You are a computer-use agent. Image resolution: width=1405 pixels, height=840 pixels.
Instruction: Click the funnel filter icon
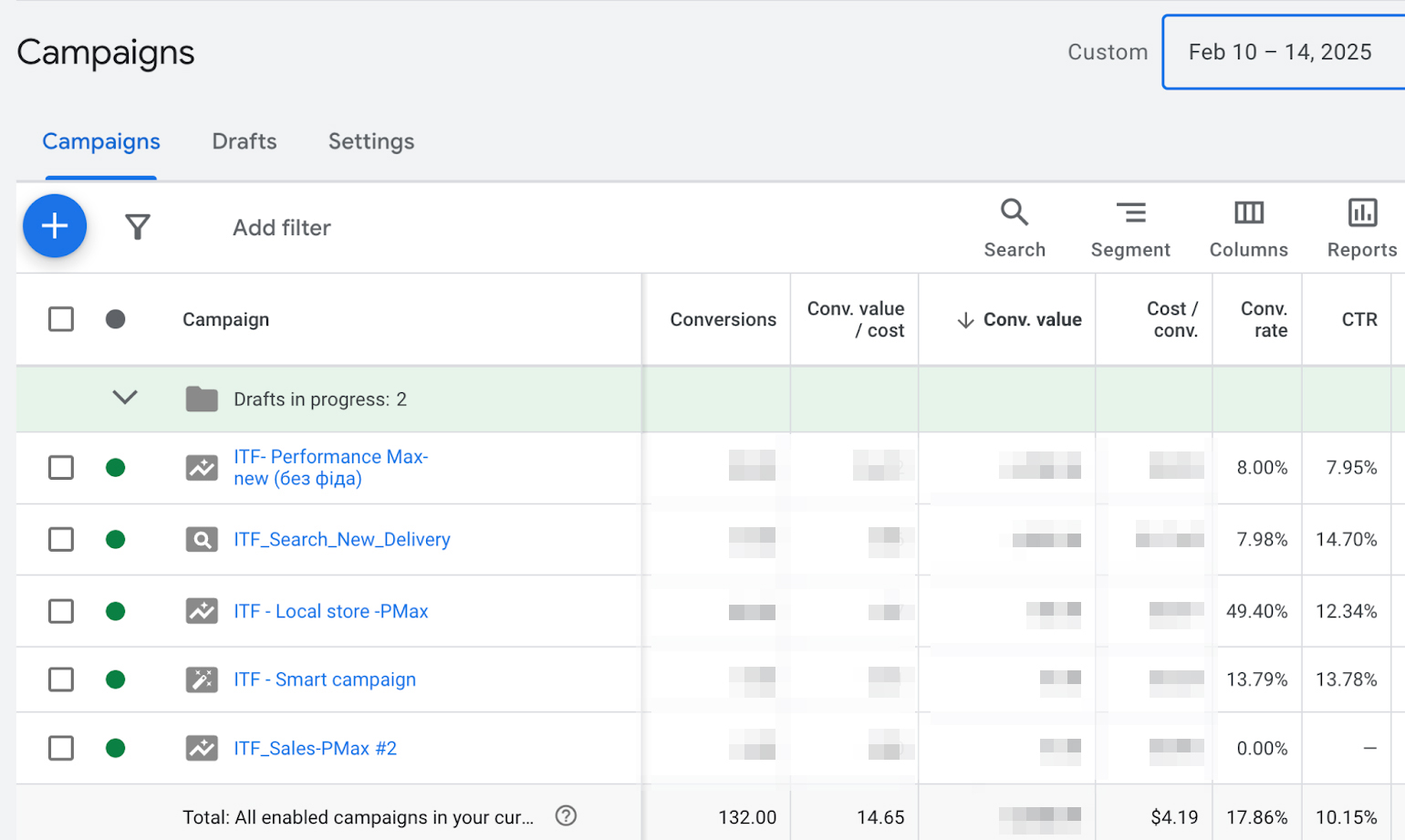click(138, 227)
